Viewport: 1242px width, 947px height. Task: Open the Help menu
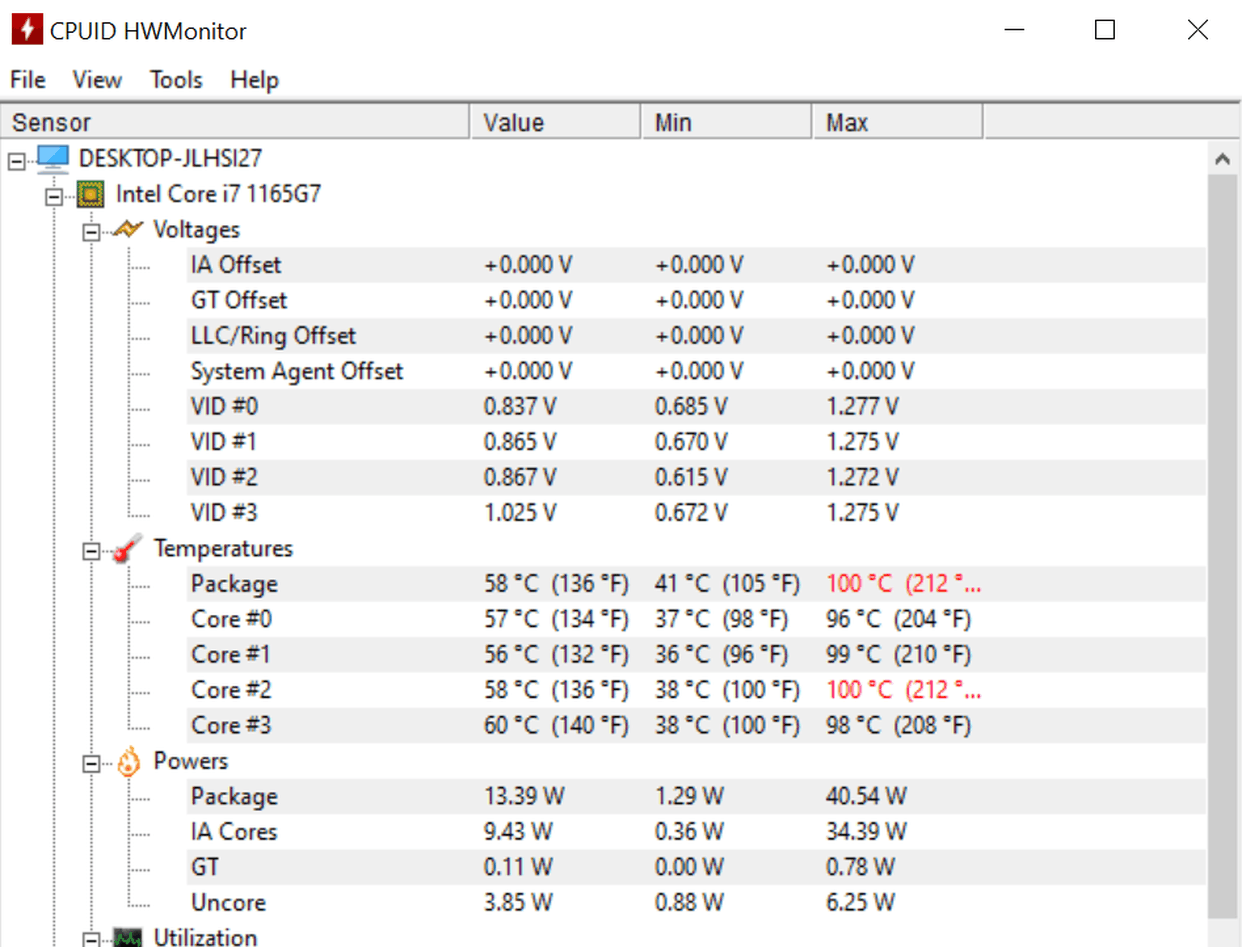[254, 80]
